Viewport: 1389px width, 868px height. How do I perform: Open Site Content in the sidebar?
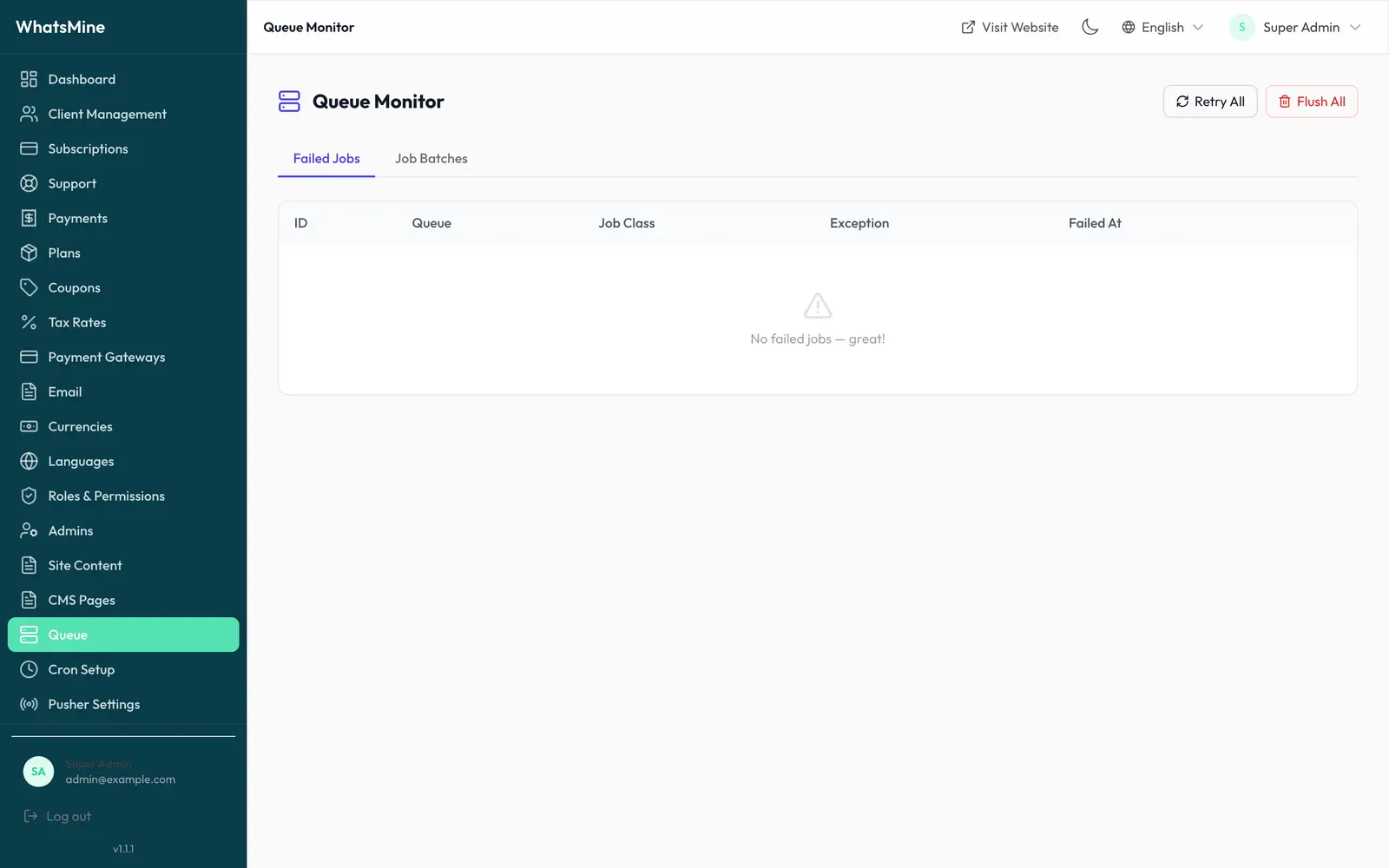[123, 565]
